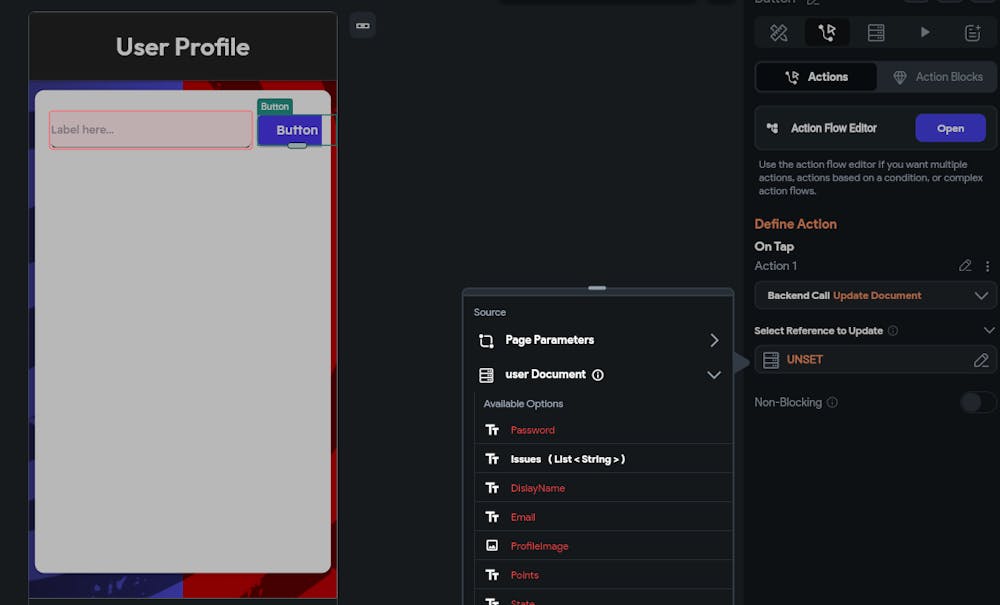The image size is (1000, 605).
Task: Click the user Document database icon
Action: point(486,375)
